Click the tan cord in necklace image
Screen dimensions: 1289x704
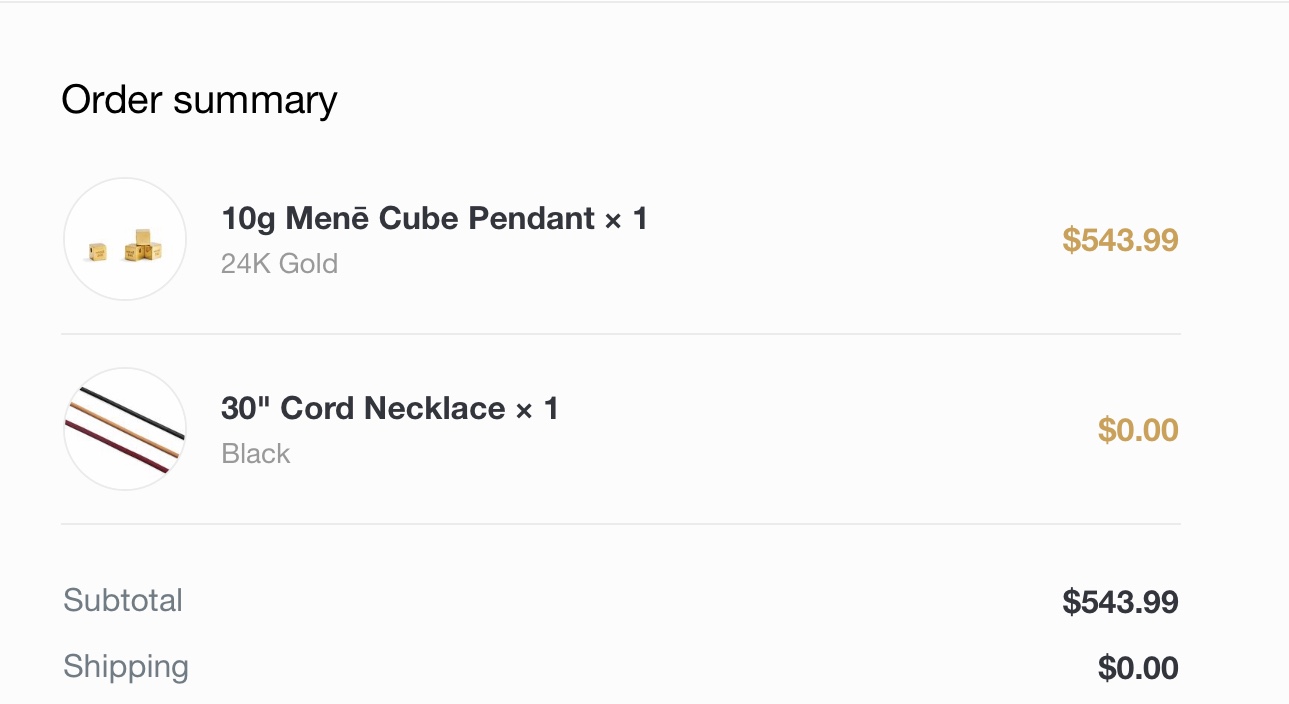(123, 430)
